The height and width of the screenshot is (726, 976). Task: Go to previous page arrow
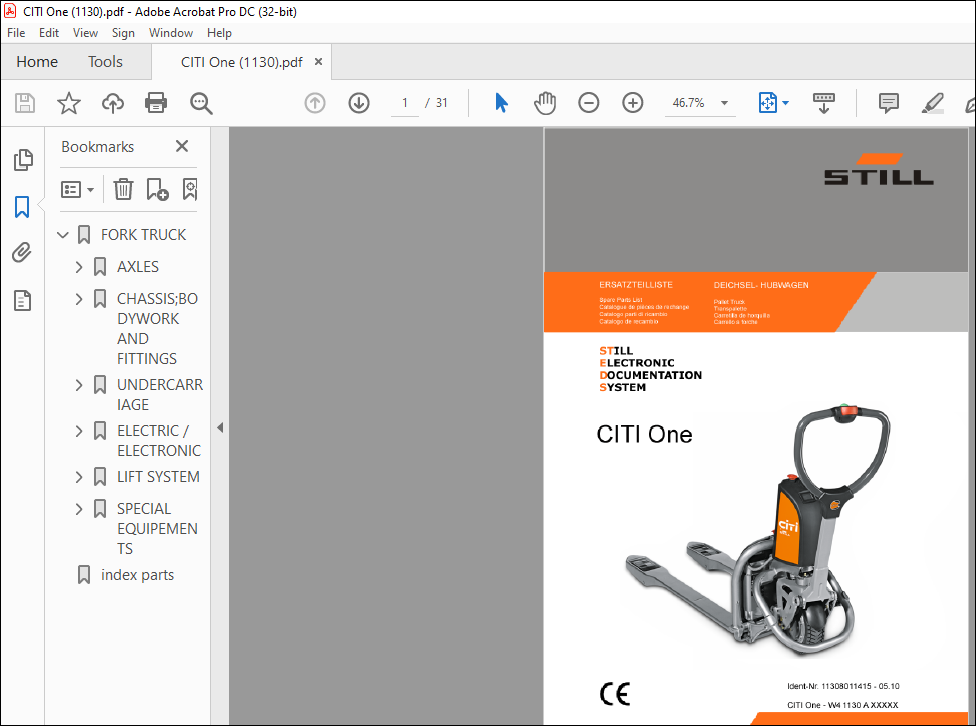coord(315,103)
